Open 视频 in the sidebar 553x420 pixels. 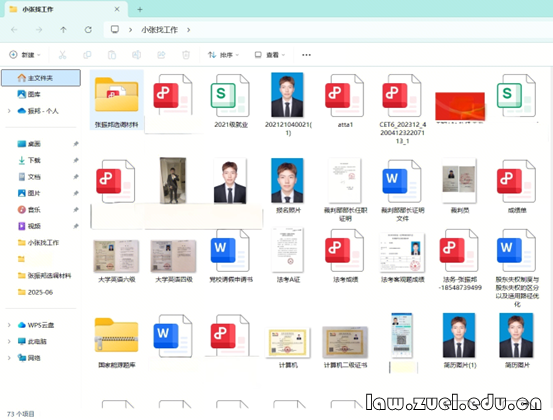coord(29,226)
